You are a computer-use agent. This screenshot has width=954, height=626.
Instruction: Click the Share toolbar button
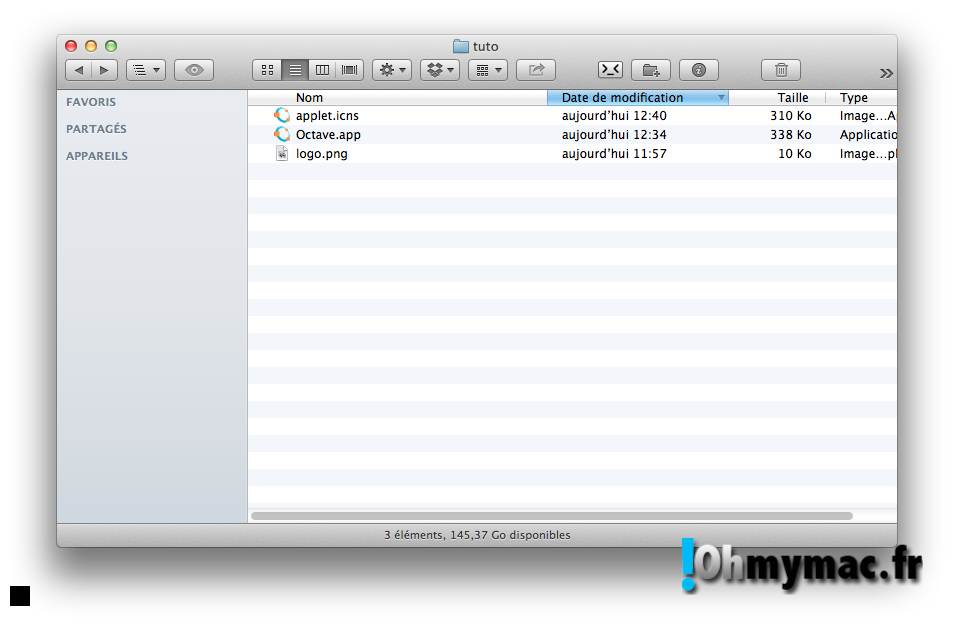click(x=536, y=70)
